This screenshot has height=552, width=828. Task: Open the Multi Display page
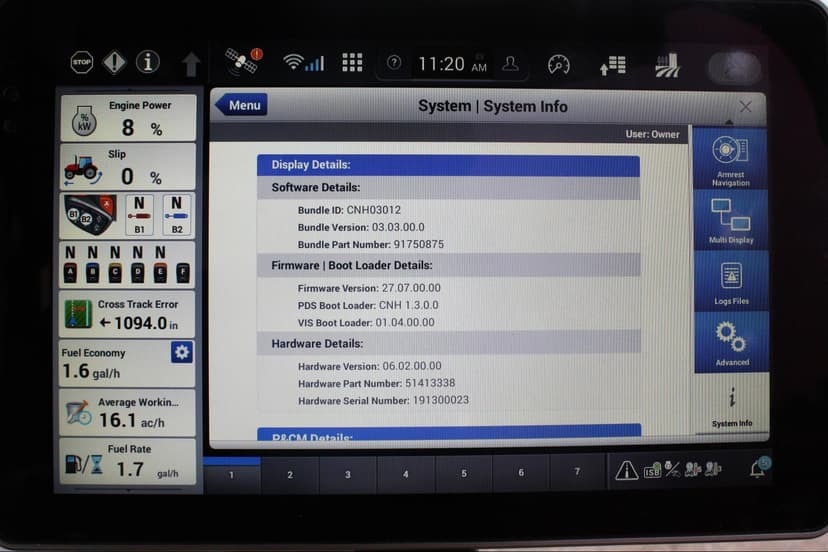[730, 219]
